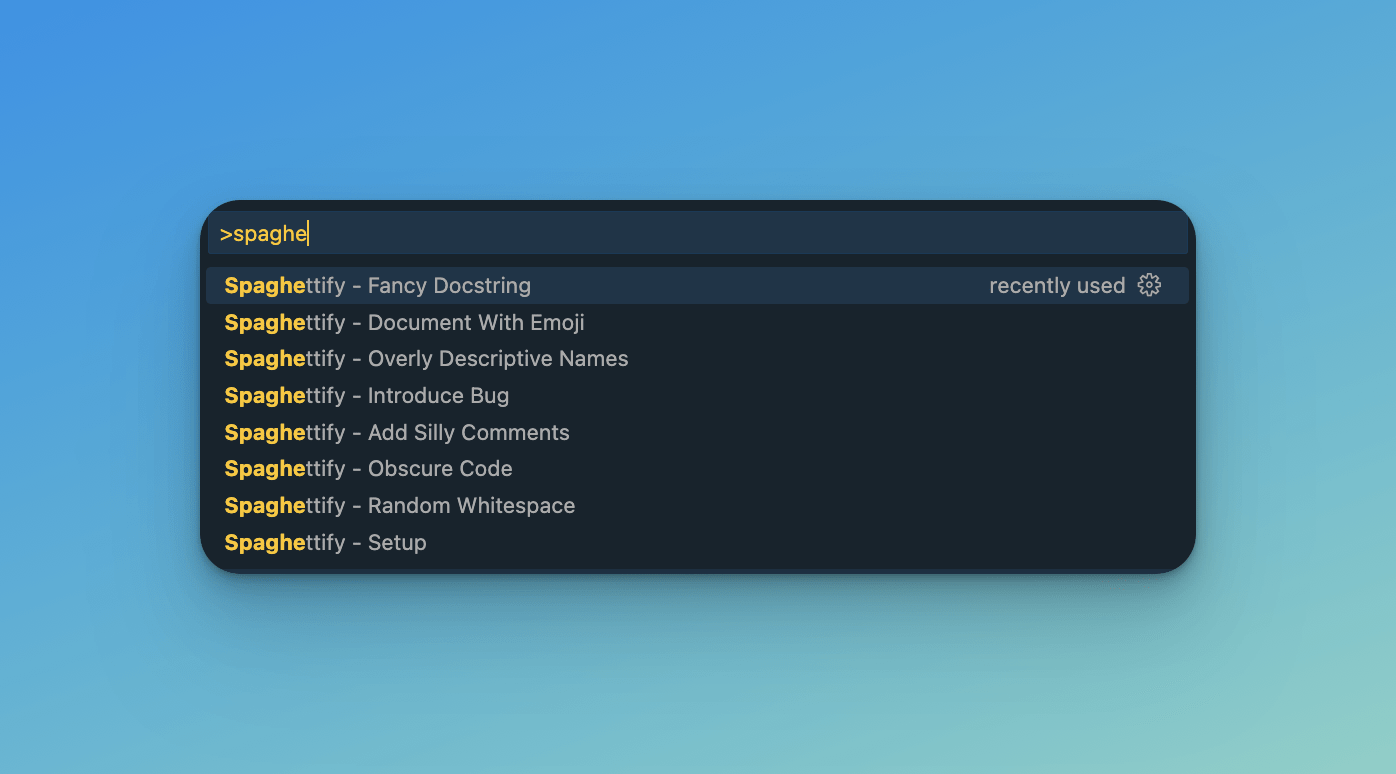This screenshot has width=1396, height=774.
Task: Click the ">" prefix in the input
Action: 226,234
